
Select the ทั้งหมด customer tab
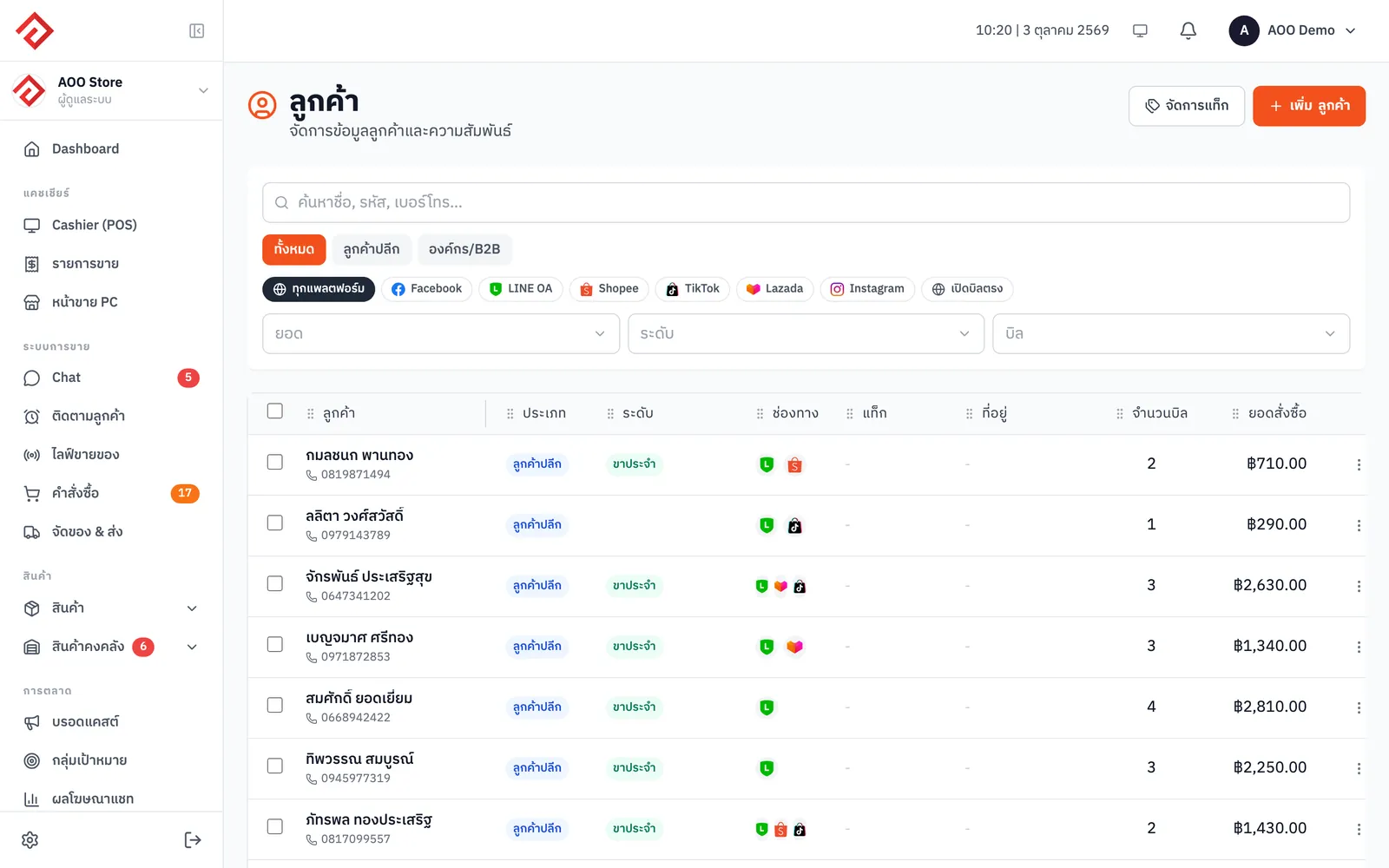[294, 249]
